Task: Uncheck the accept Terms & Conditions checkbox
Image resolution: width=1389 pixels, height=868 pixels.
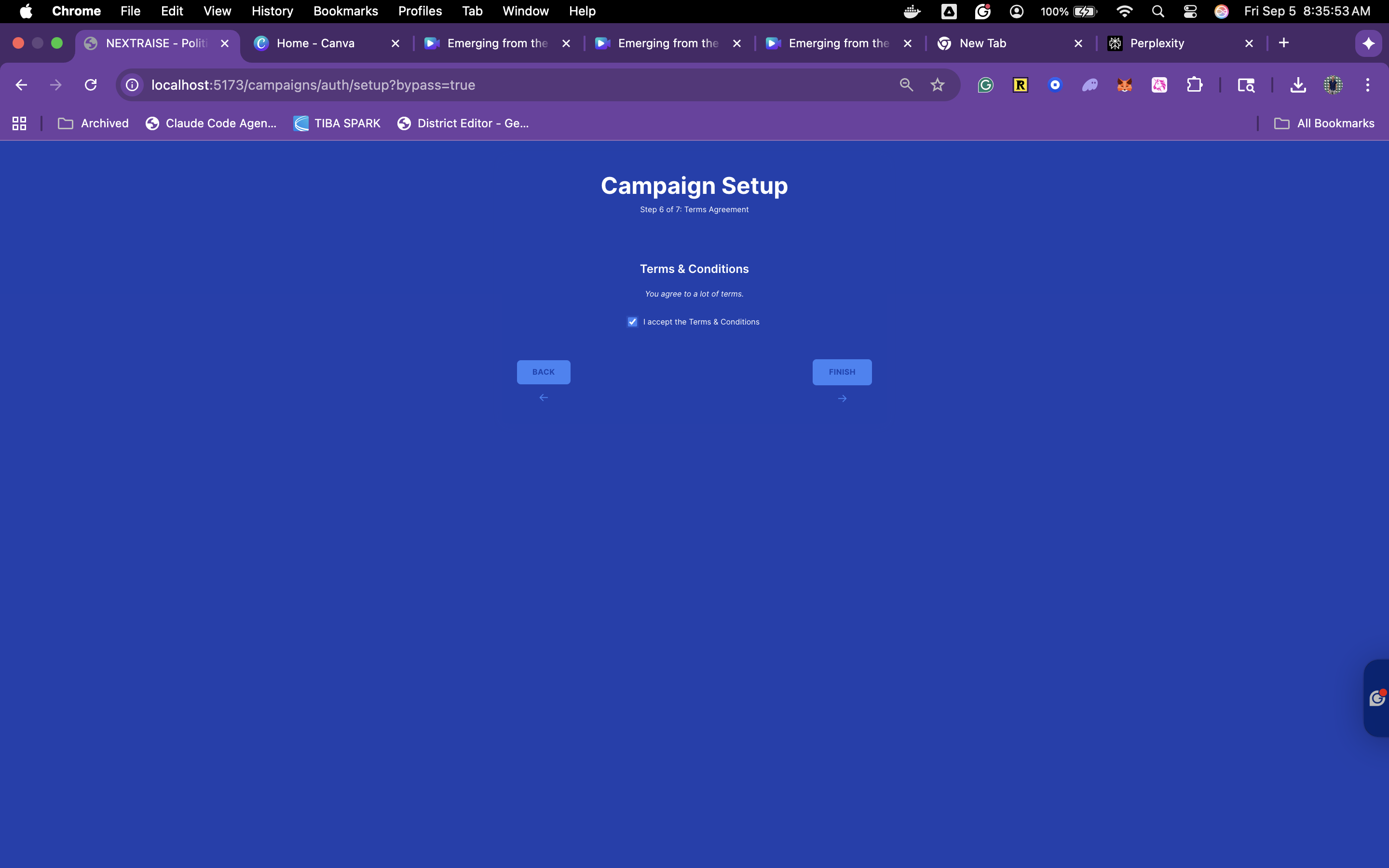Action: pos(632,322)
